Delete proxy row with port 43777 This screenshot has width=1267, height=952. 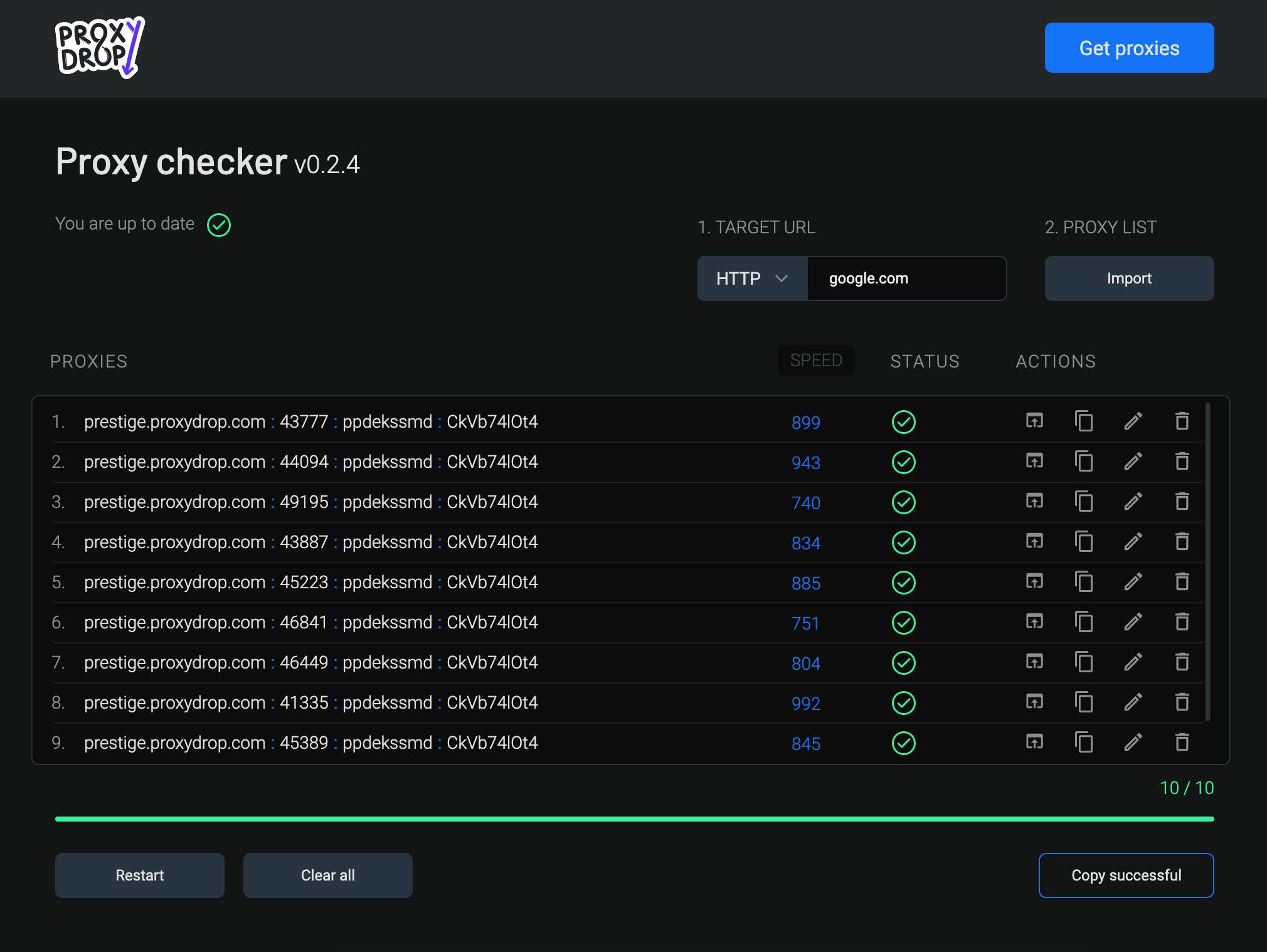(x=1182, y=421)
